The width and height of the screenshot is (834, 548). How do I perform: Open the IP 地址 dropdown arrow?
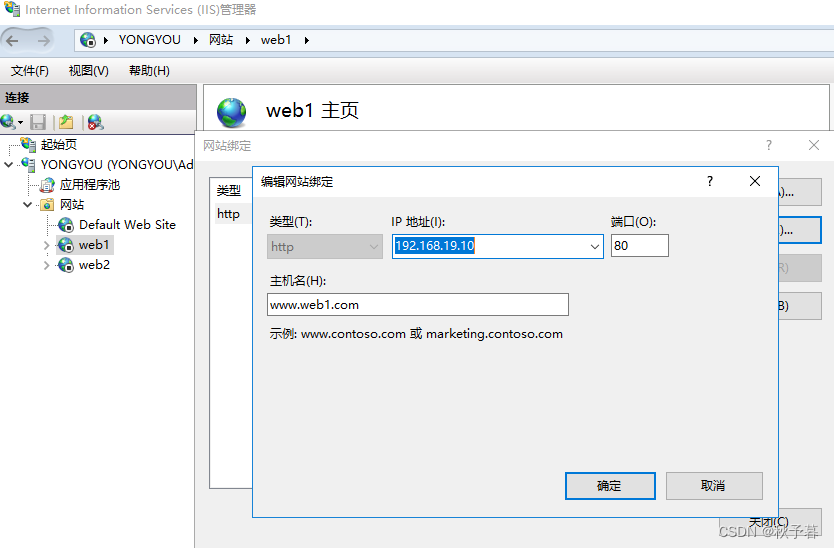[595, 246]
